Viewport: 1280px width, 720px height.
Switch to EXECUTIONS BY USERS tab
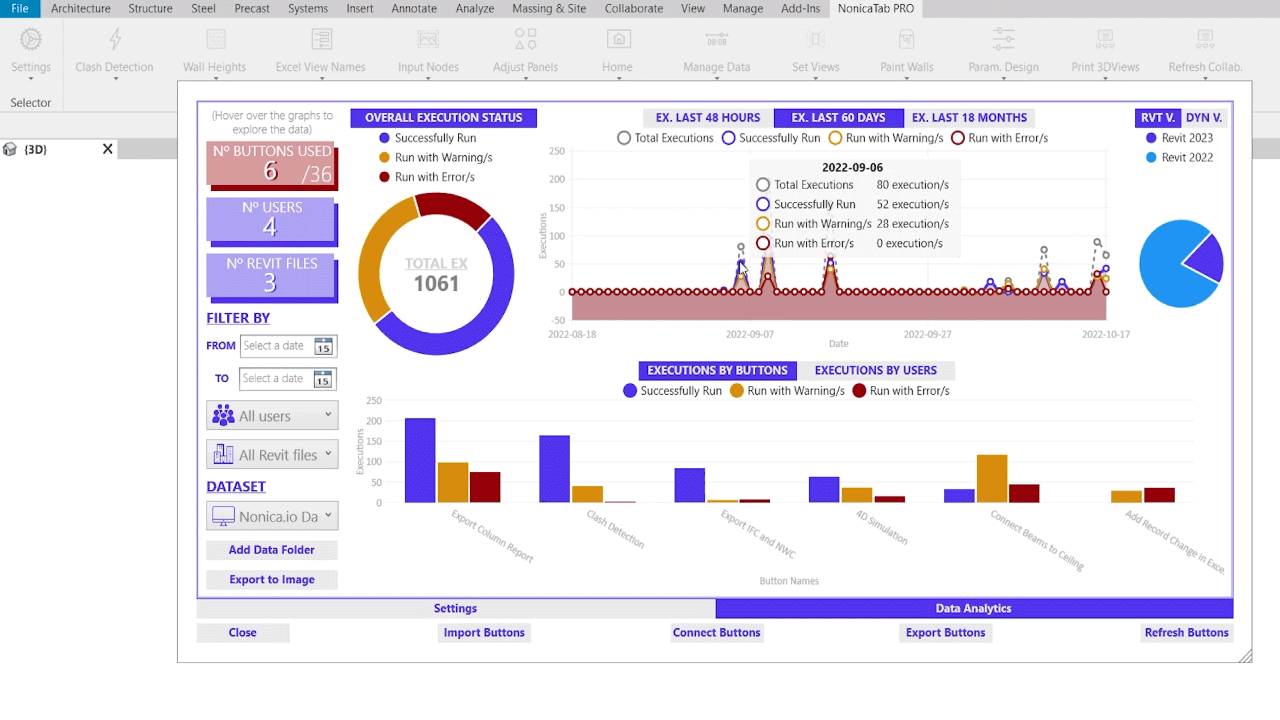click(876, 370)
